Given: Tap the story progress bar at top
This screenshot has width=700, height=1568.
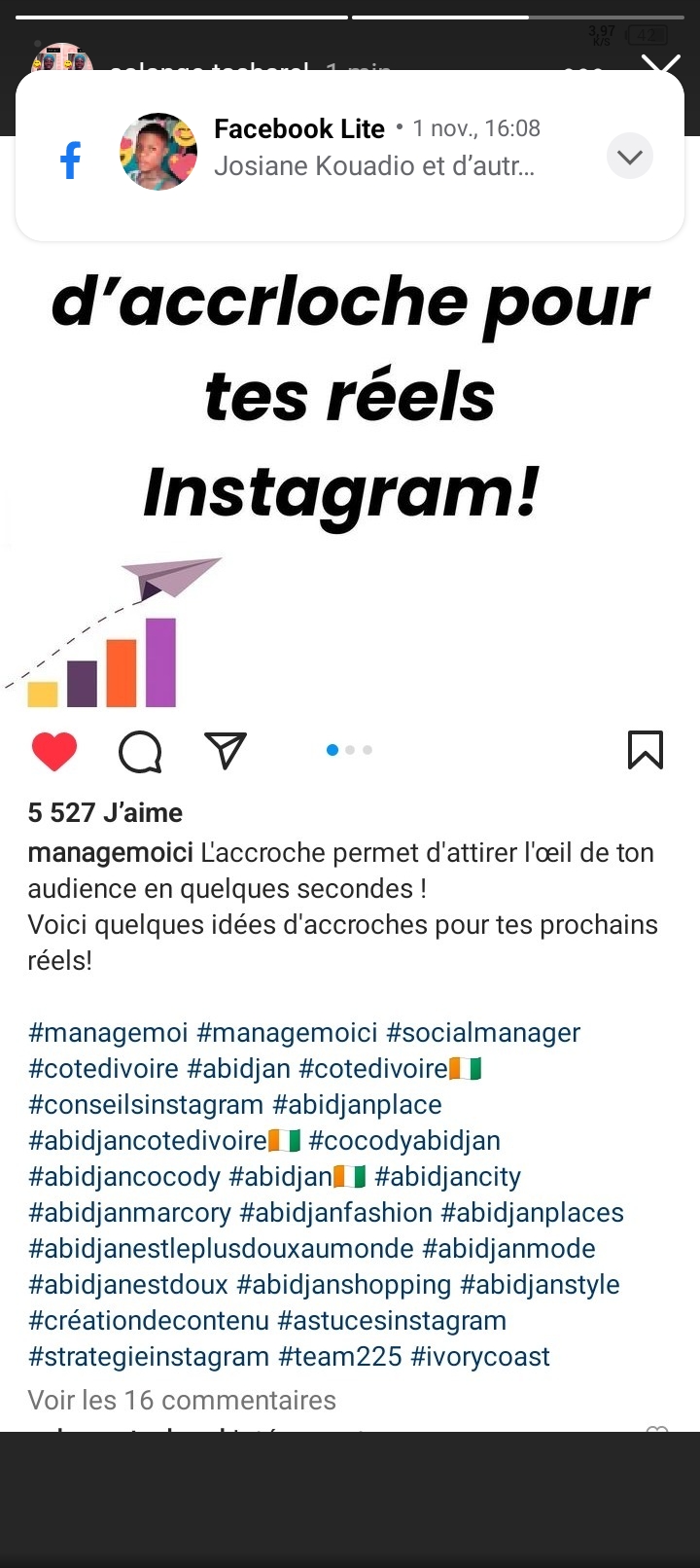Looking at the screenshot, I should pyautogui.click(x=350, y=17).
